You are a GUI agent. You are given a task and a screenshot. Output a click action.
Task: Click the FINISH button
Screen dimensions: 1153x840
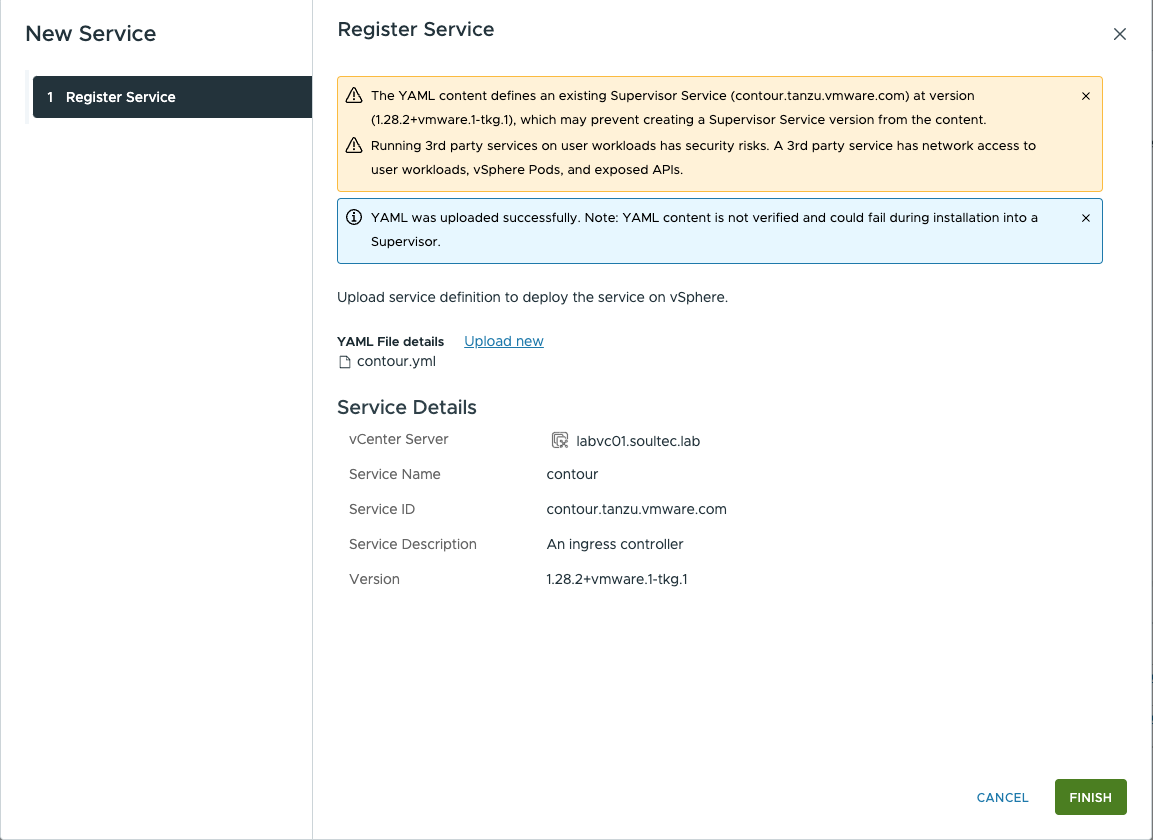click(x=1090, y=797)
